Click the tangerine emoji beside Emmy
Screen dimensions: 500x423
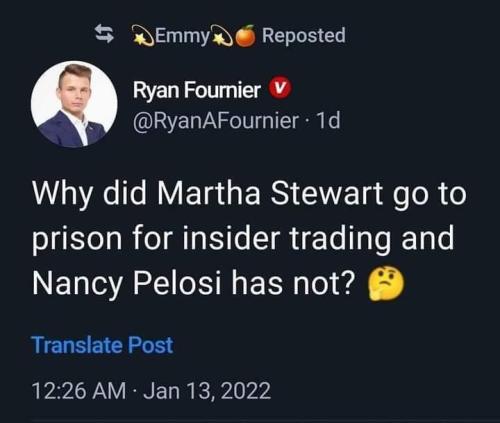(246, 36)
